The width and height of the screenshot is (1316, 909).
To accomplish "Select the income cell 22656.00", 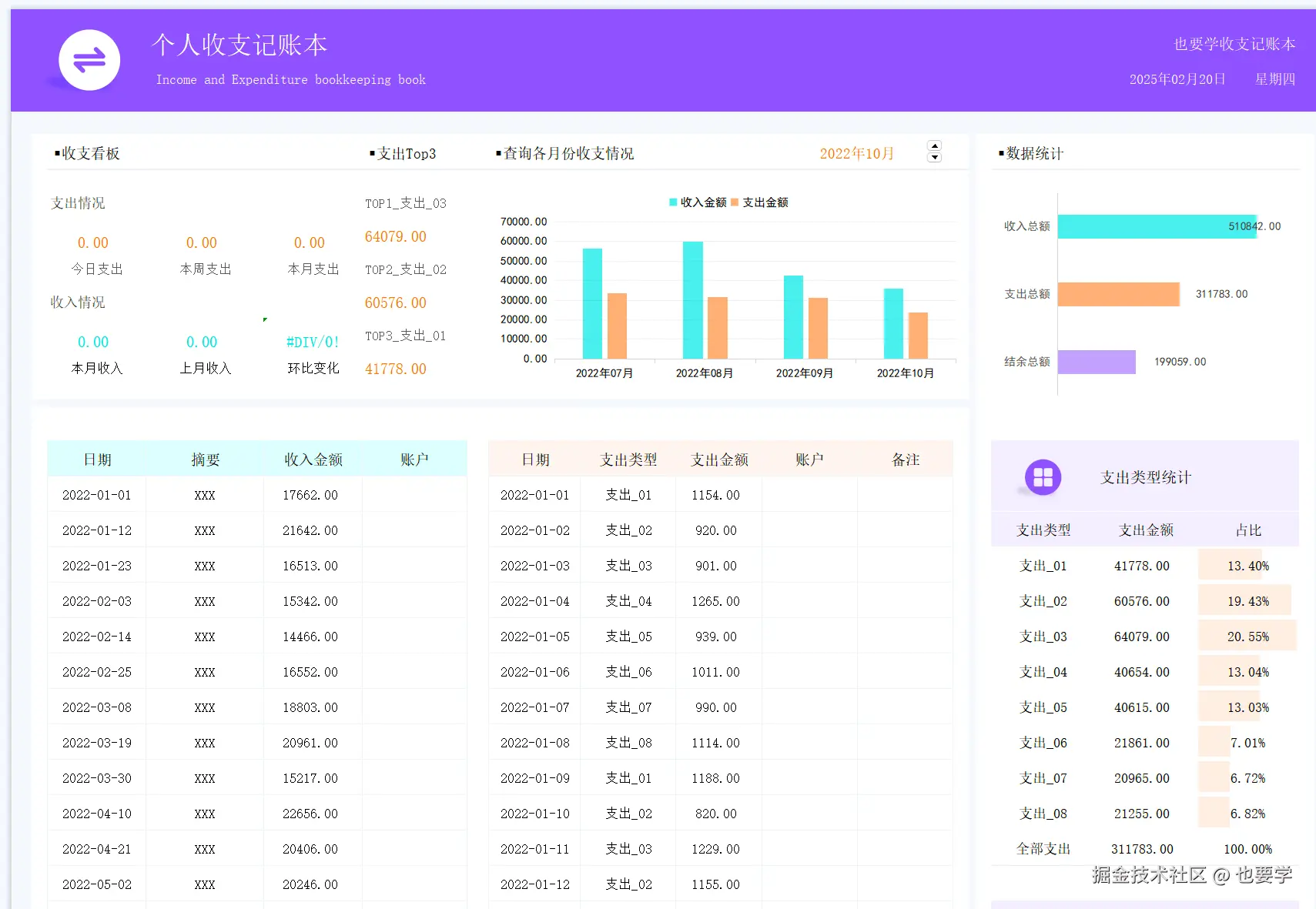I will click(x=310, y=814).
